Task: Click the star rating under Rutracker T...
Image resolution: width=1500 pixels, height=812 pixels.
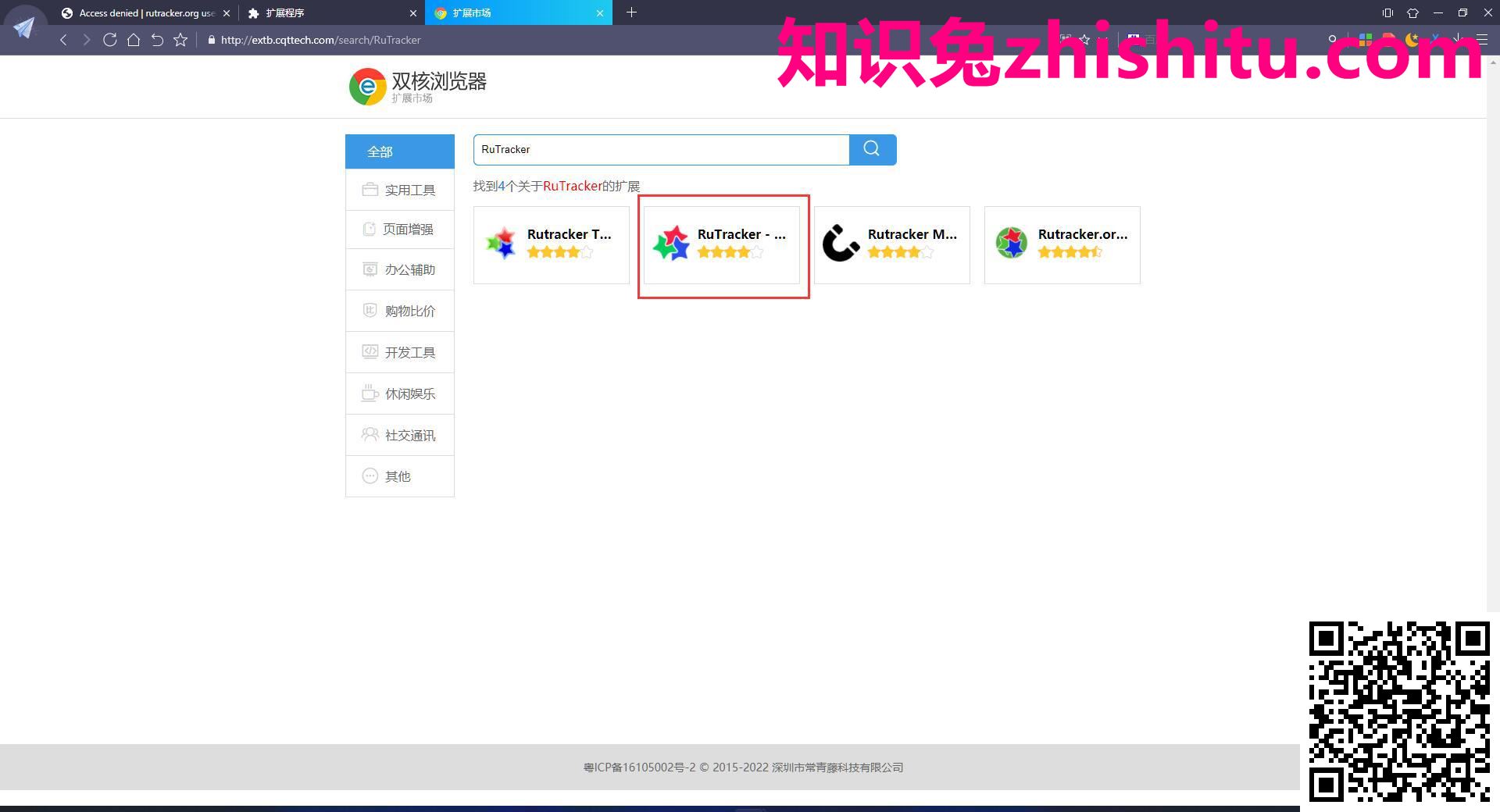Action: tap(560, 252)
